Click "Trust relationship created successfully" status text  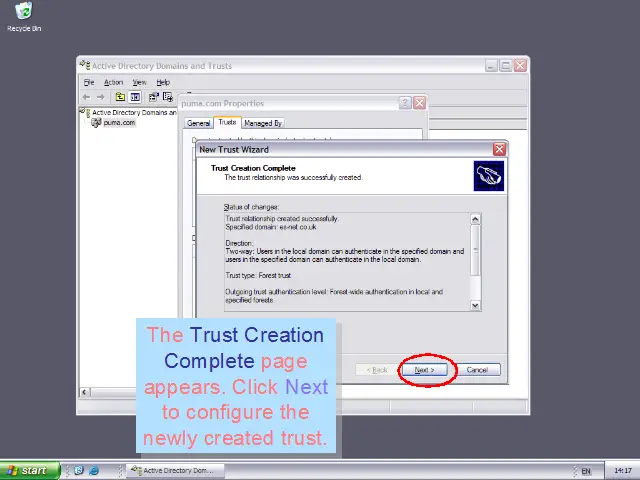(282, 219)
